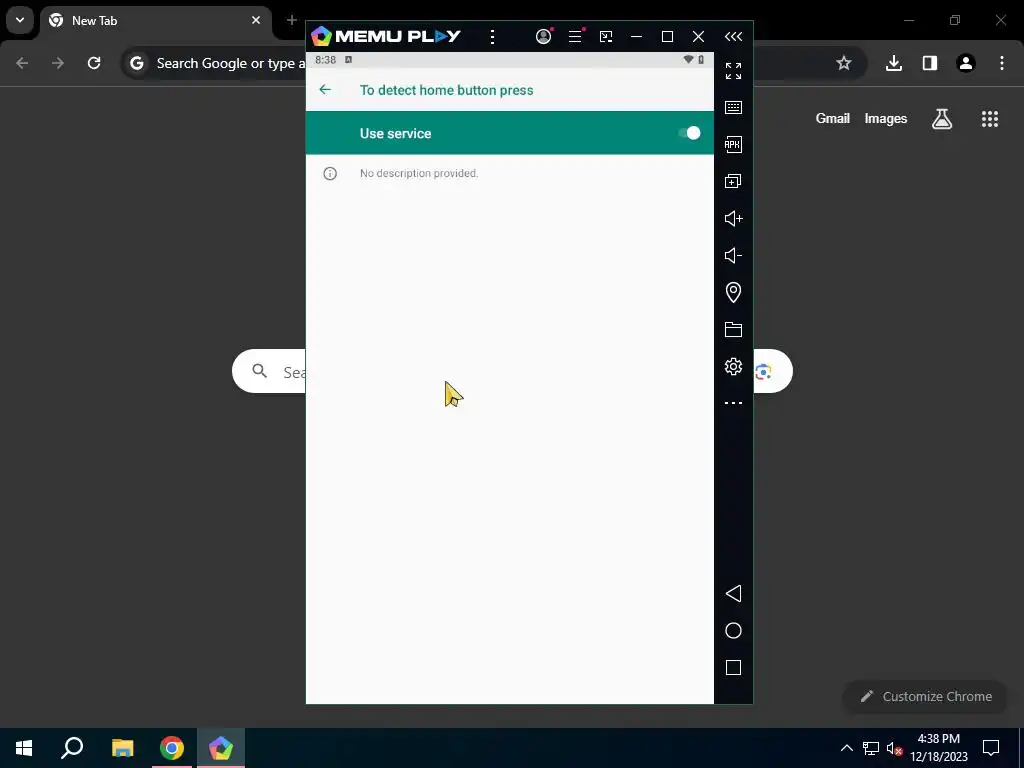Open MEmu settings gear
Viewport: 1024px width, 768px height.
733,366
